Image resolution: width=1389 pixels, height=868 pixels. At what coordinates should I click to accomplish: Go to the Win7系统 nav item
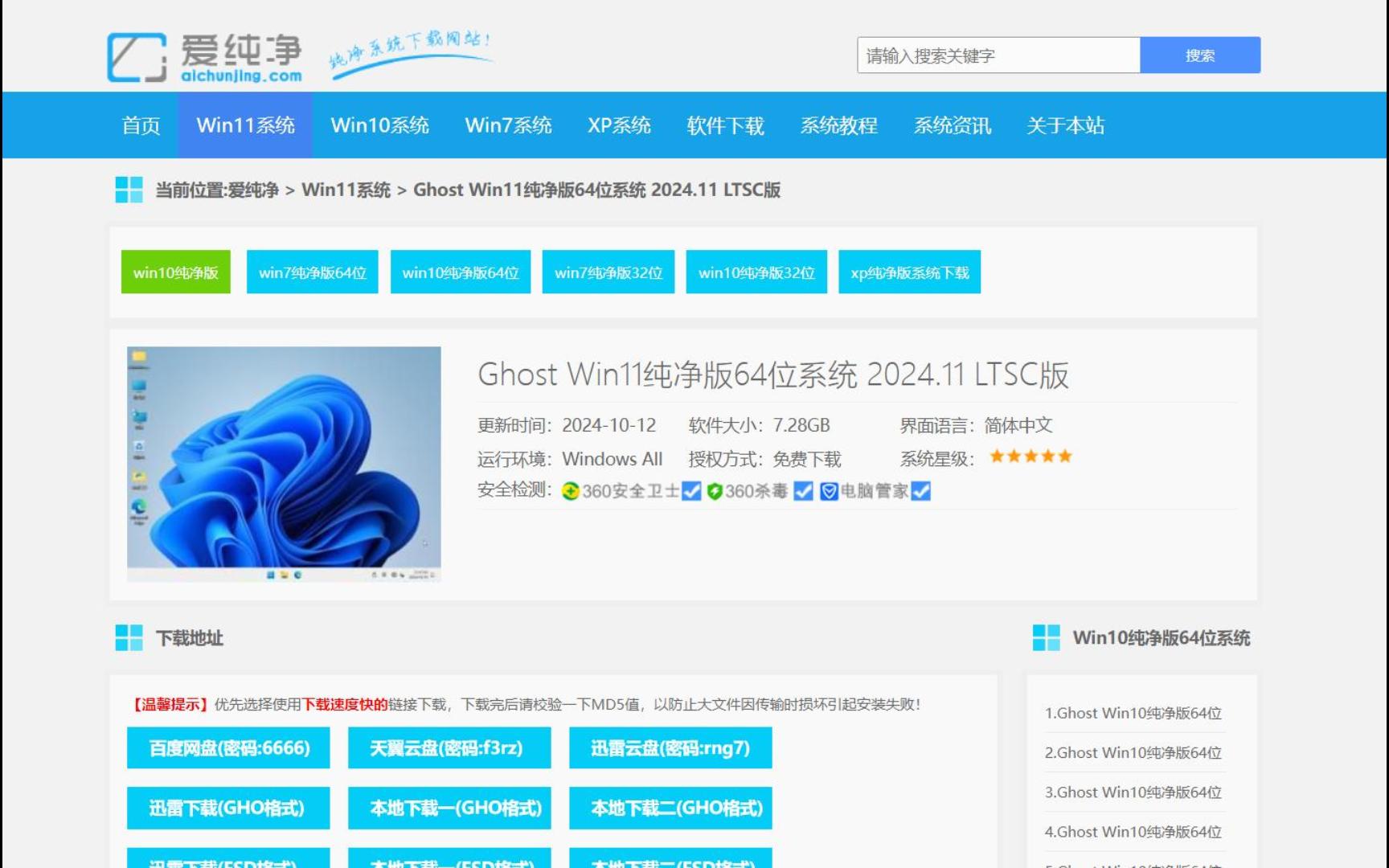(x=508, y=125)
